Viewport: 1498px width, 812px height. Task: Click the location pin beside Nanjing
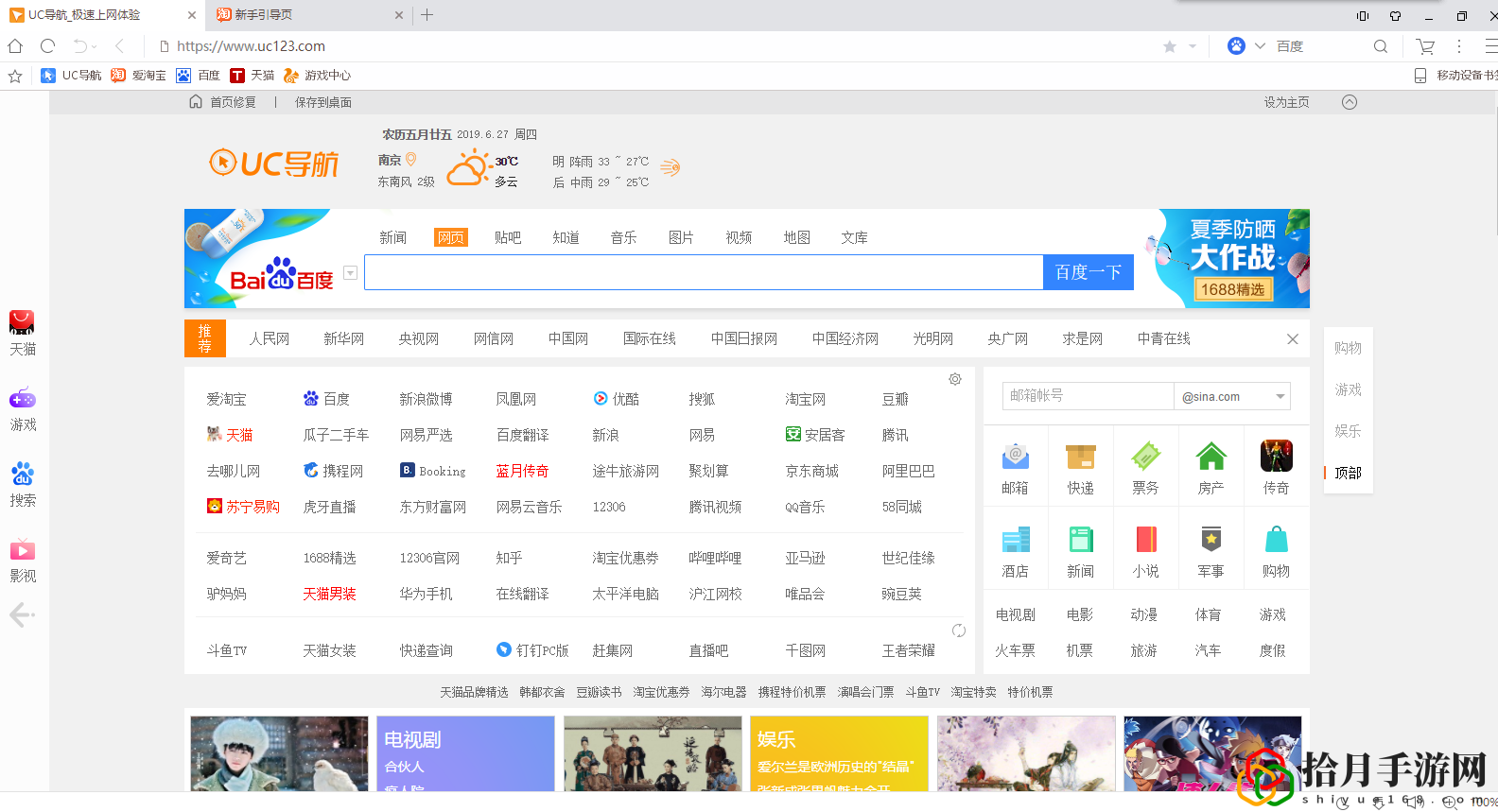coord(410,160)
